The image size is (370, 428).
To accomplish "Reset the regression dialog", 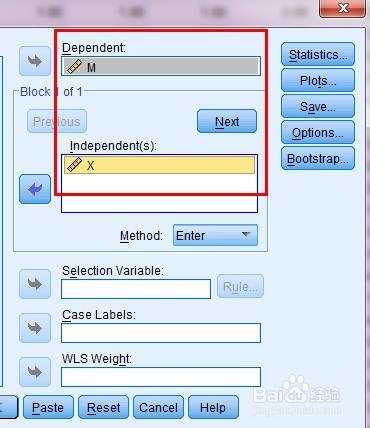I will pos(103,407).
